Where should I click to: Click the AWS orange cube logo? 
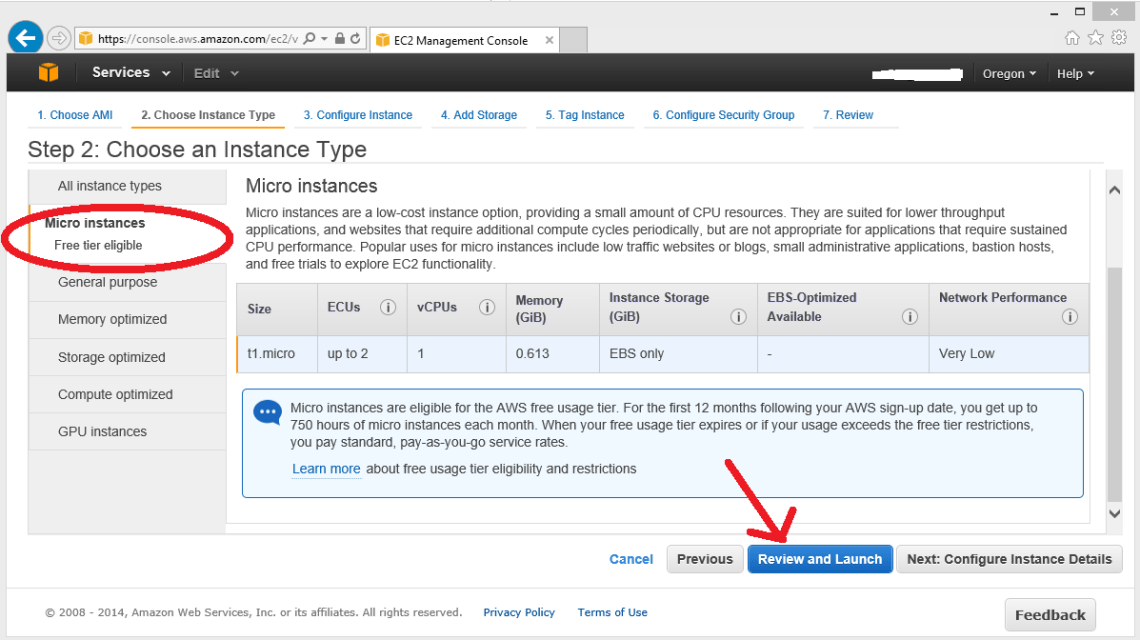[x=48, y=72]
